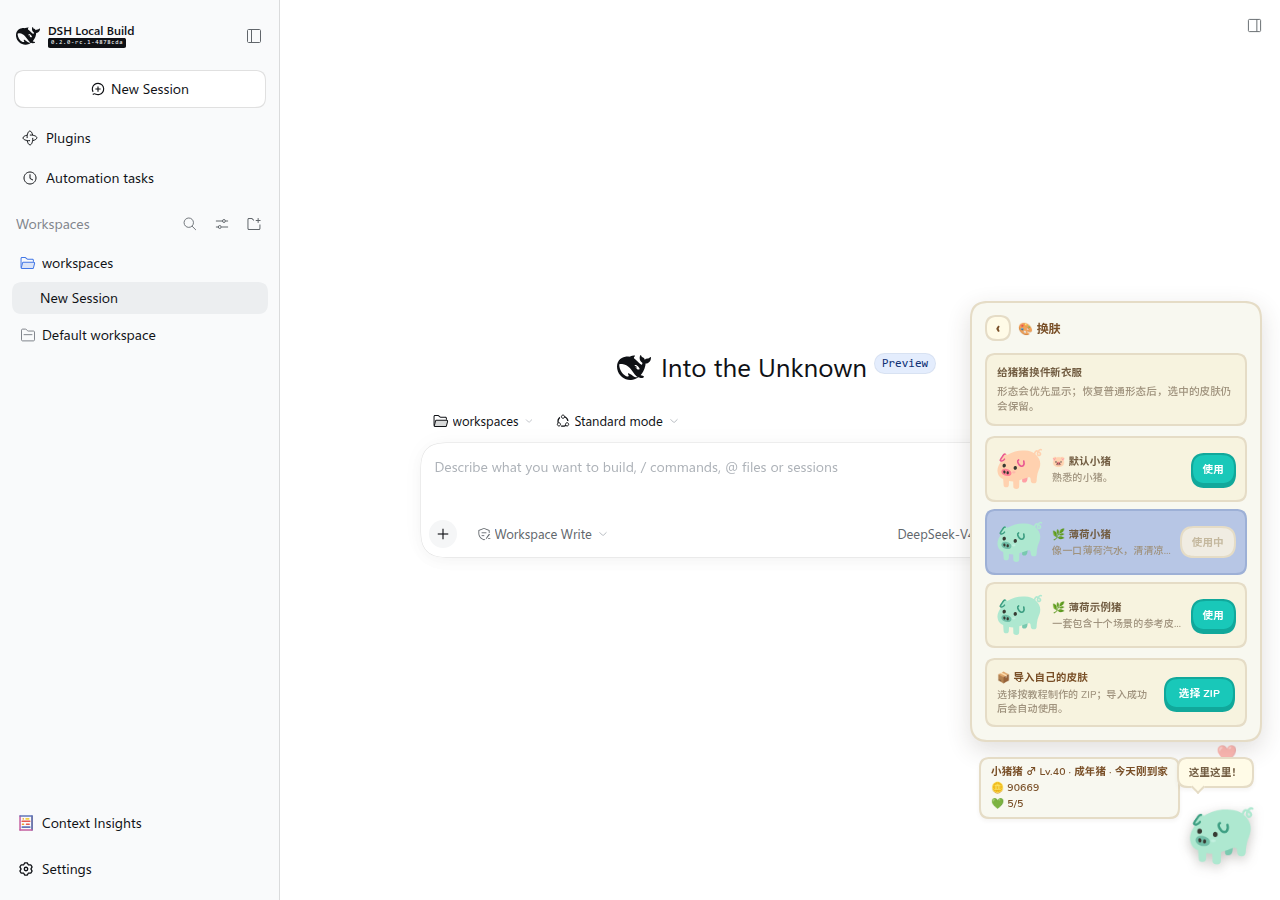This screenshot has height=900, width=1280.
Task: Click the 薄荷示例猪 pig thumbnail
Action: pyautogui.click(x=1019, y=614)
